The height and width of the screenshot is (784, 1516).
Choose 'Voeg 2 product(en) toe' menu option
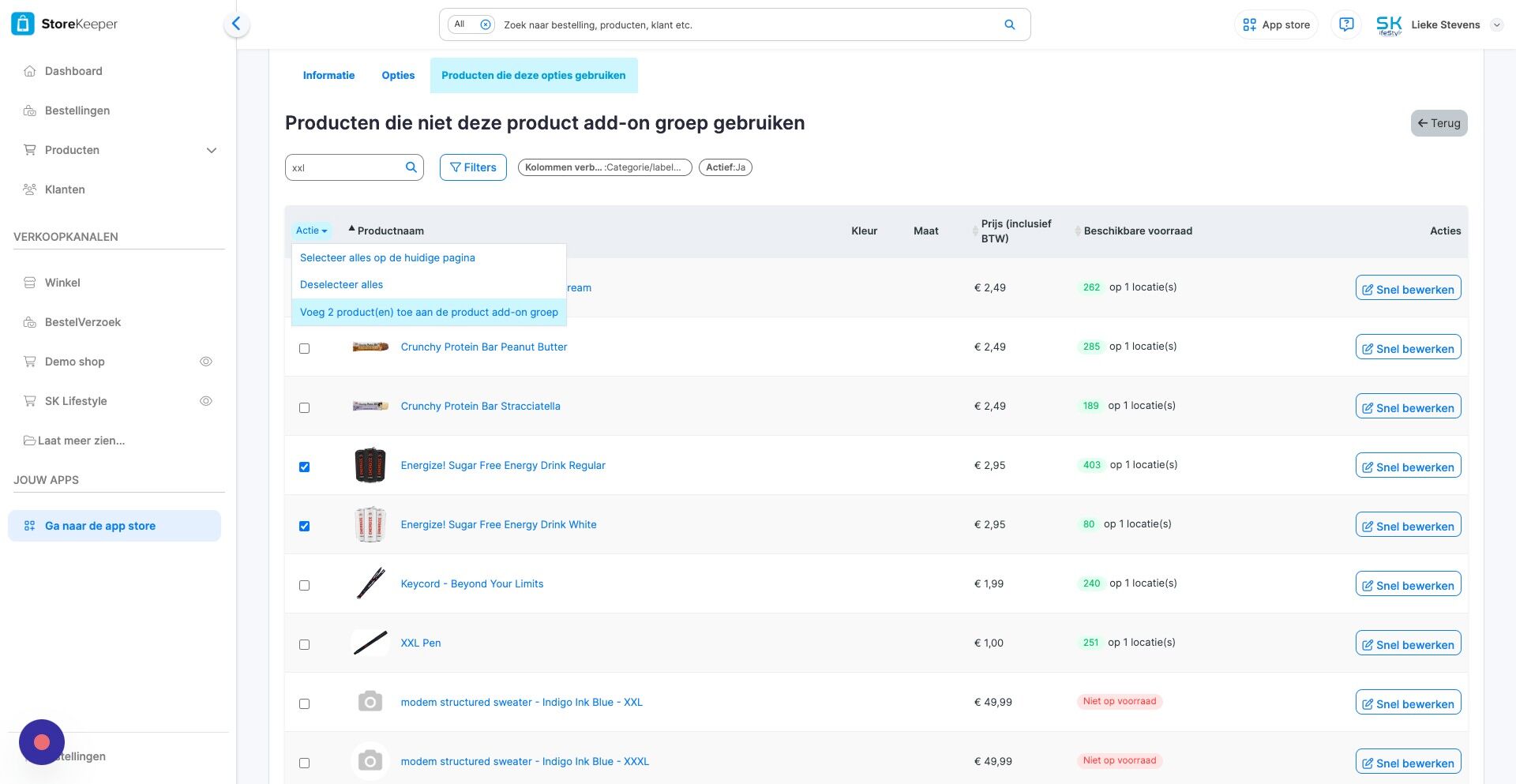point(429,312)
